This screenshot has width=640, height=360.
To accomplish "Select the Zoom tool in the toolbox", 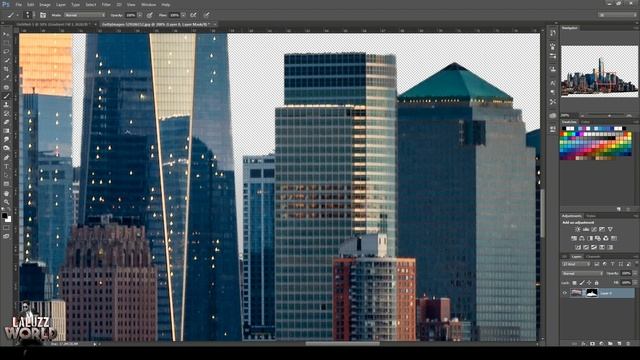I will click(x=6, y=202).
